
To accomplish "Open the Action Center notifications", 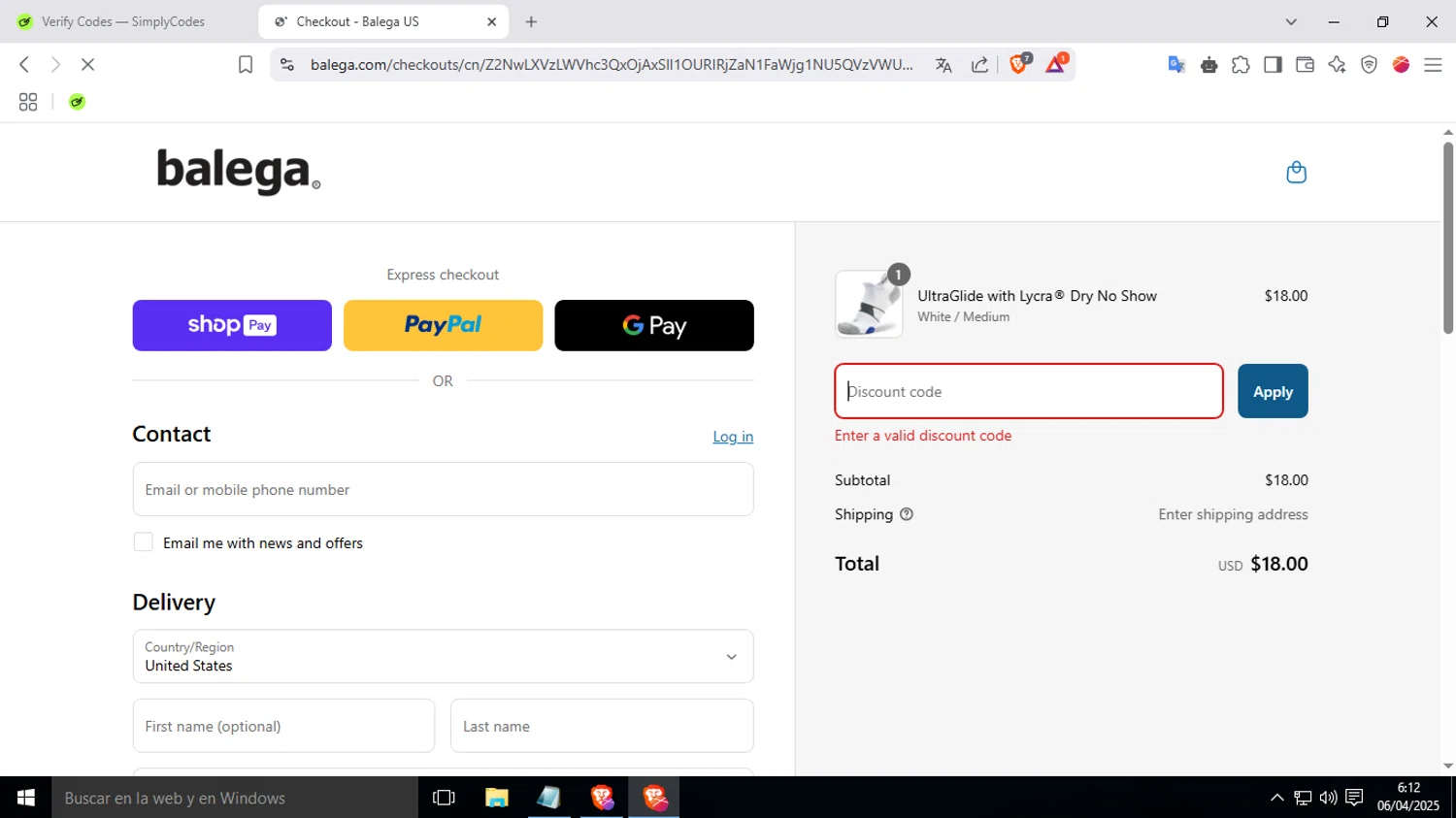I will (1354, 798).
